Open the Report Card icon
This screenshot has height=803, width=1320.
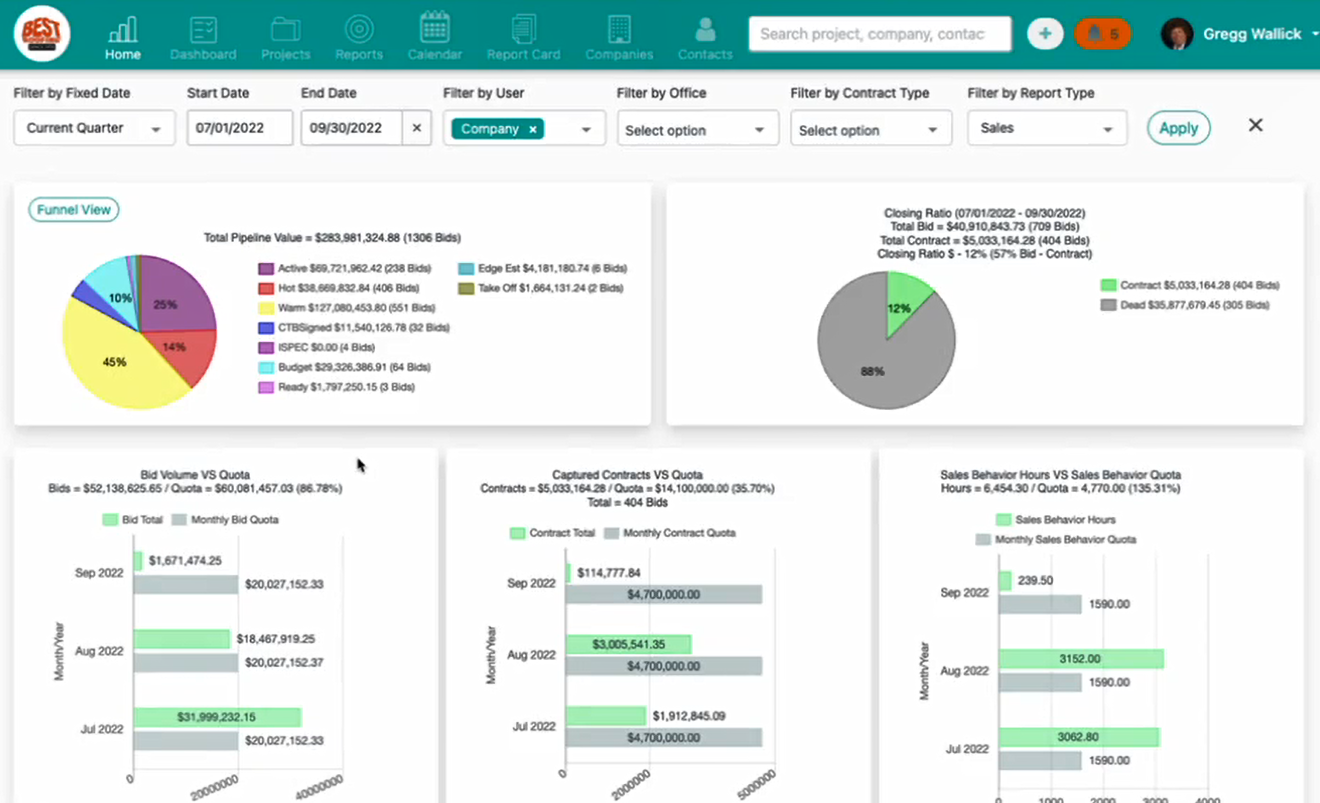[x=523, y=30]
